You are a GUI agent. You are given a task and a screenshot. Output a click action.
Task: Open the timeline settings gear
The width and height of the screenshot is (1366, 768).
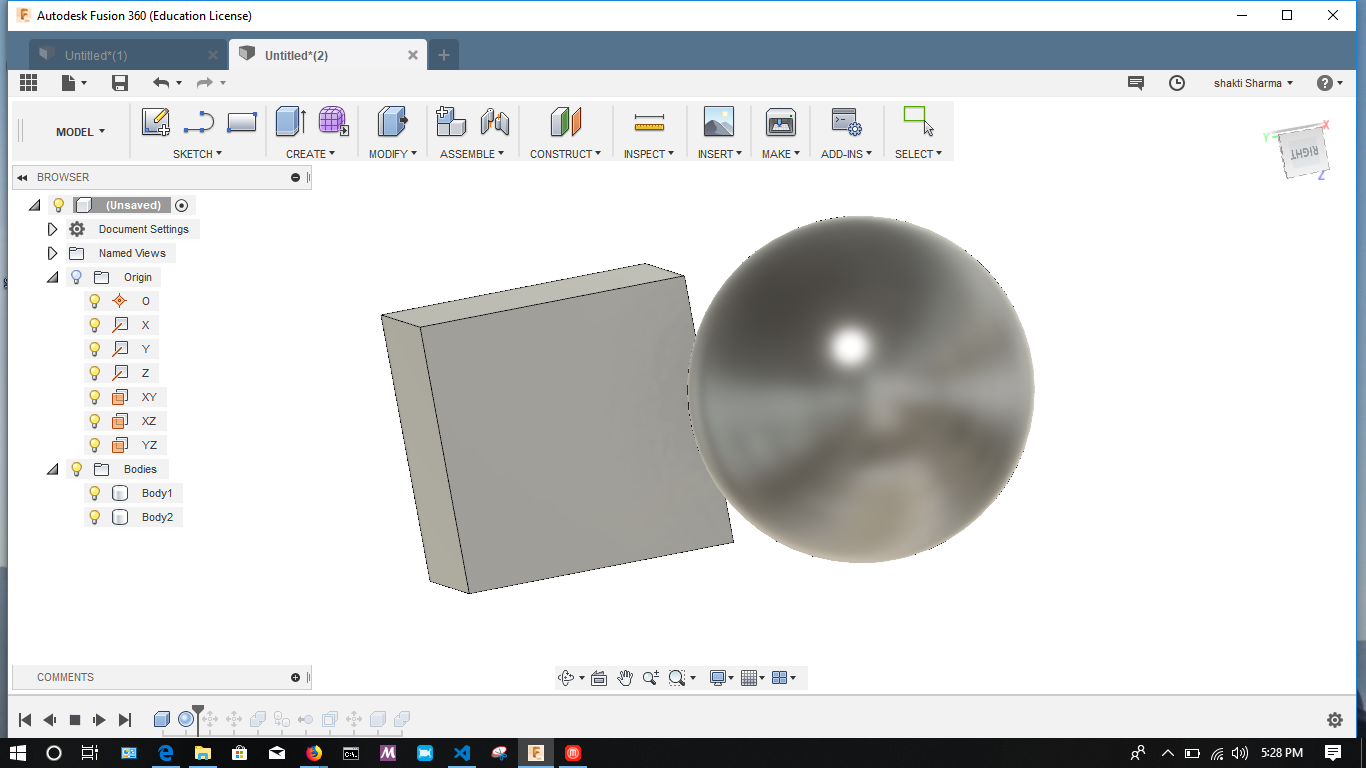1335,720
